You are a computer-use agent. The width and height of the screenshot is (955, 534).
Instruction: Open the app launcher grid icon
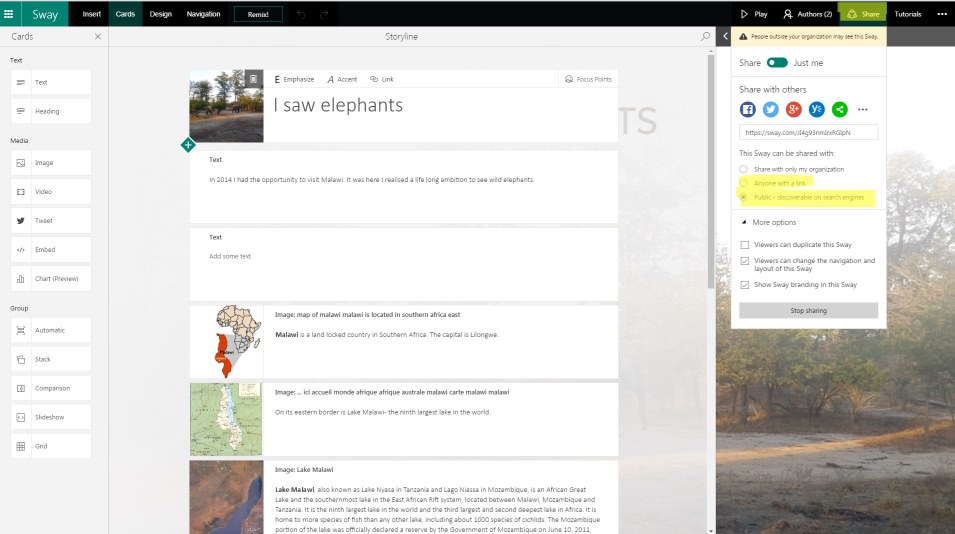click(9, 14)
